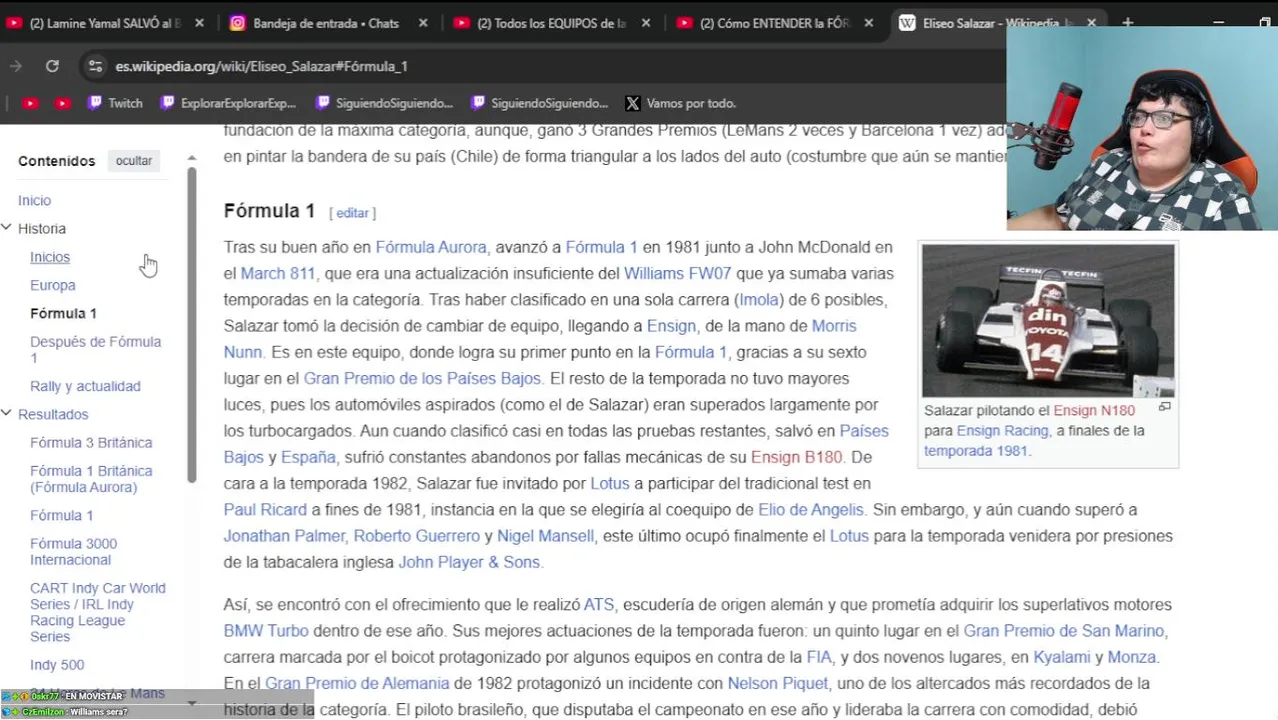Open site information icon in address bar
The width and height of the screenshot is (1278, 720).
click(x=95, y=66)
